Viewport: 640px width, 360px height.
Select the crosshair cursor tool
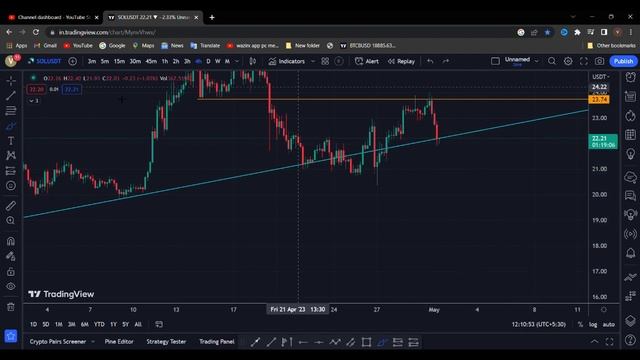tap(11, 80)
